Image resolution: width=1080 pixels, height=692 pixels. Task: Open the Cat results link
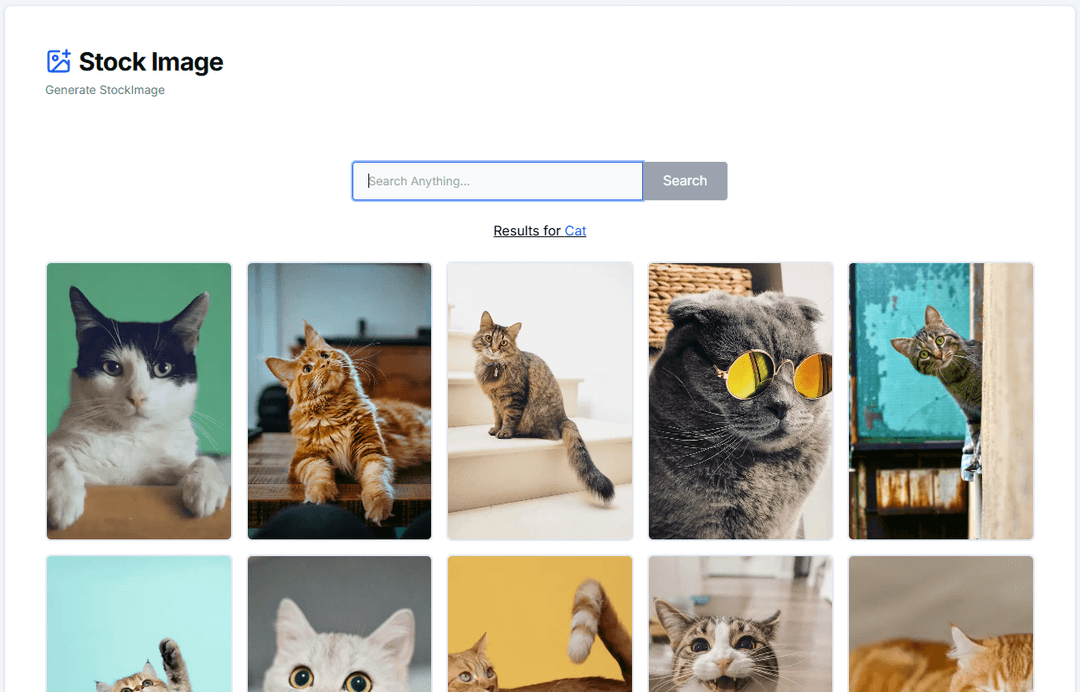(575, 231)
